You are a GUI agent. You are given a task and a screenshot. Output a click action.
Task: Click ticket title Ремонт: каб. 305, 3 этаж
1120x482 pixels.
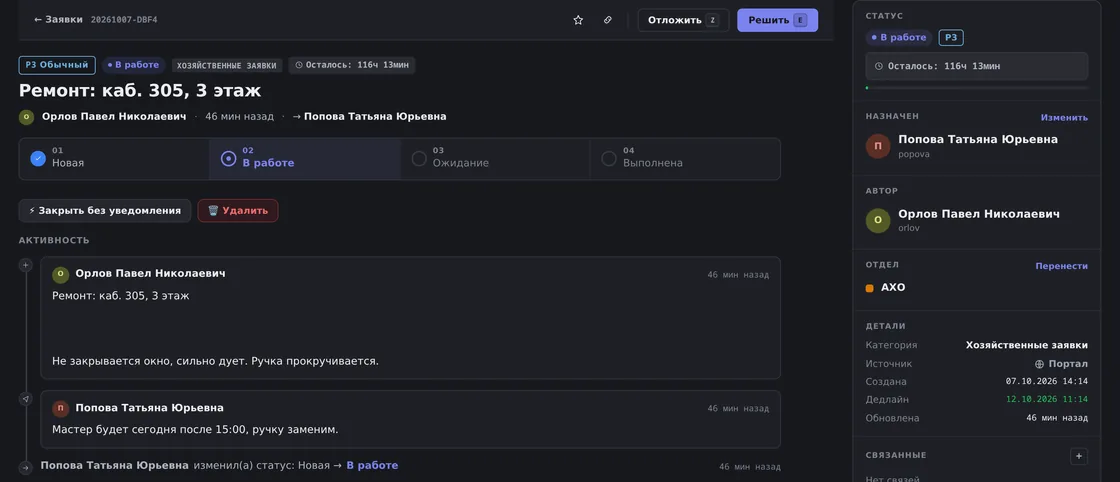140,91
